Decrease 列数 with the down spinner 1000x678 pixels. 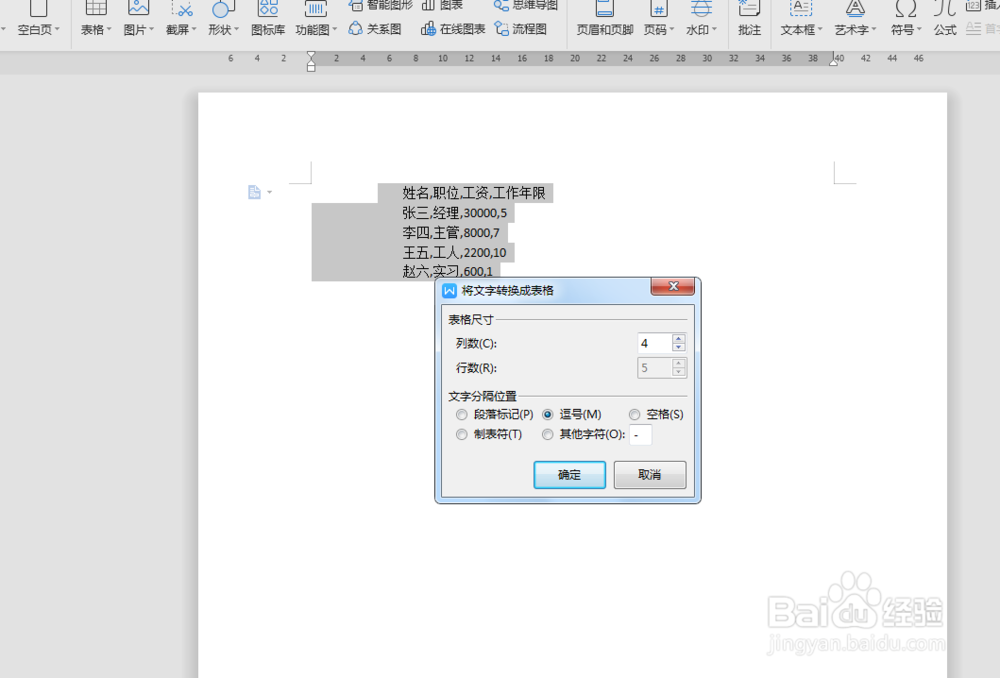coord(679,348)
